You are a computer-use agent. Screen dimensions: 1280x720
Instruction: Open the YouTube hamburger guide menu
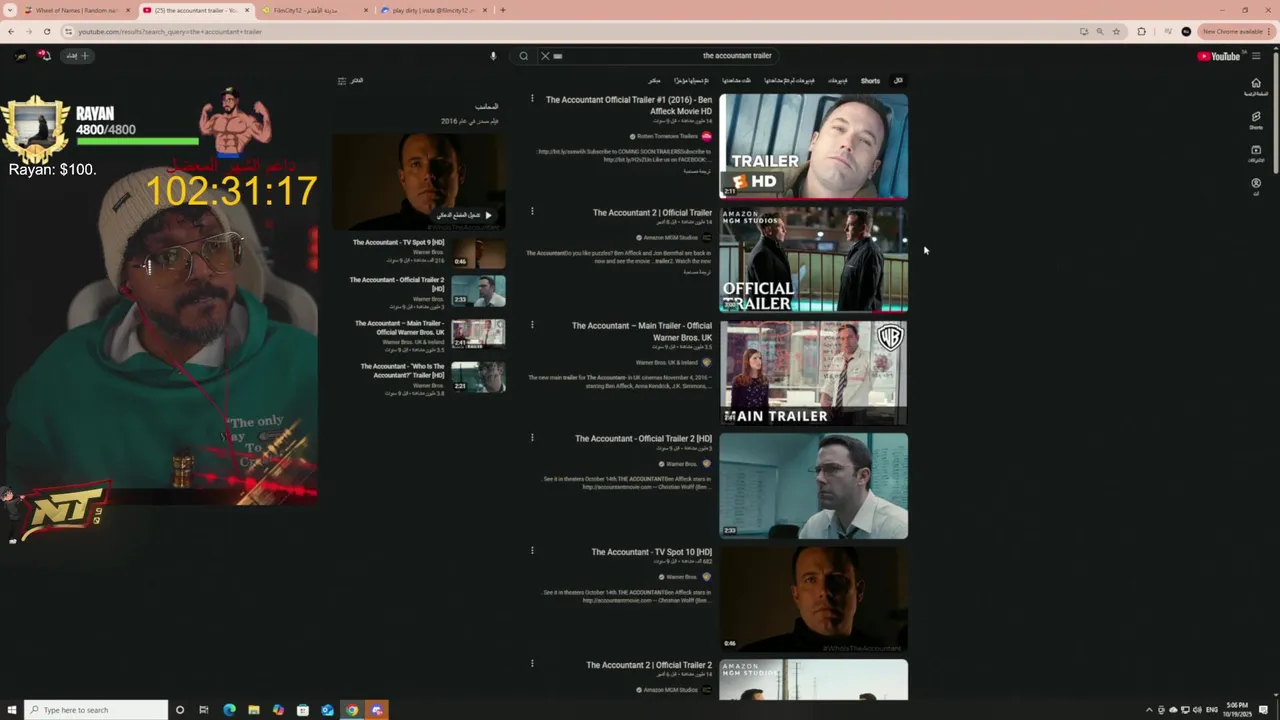click(x=1256, y=56)
